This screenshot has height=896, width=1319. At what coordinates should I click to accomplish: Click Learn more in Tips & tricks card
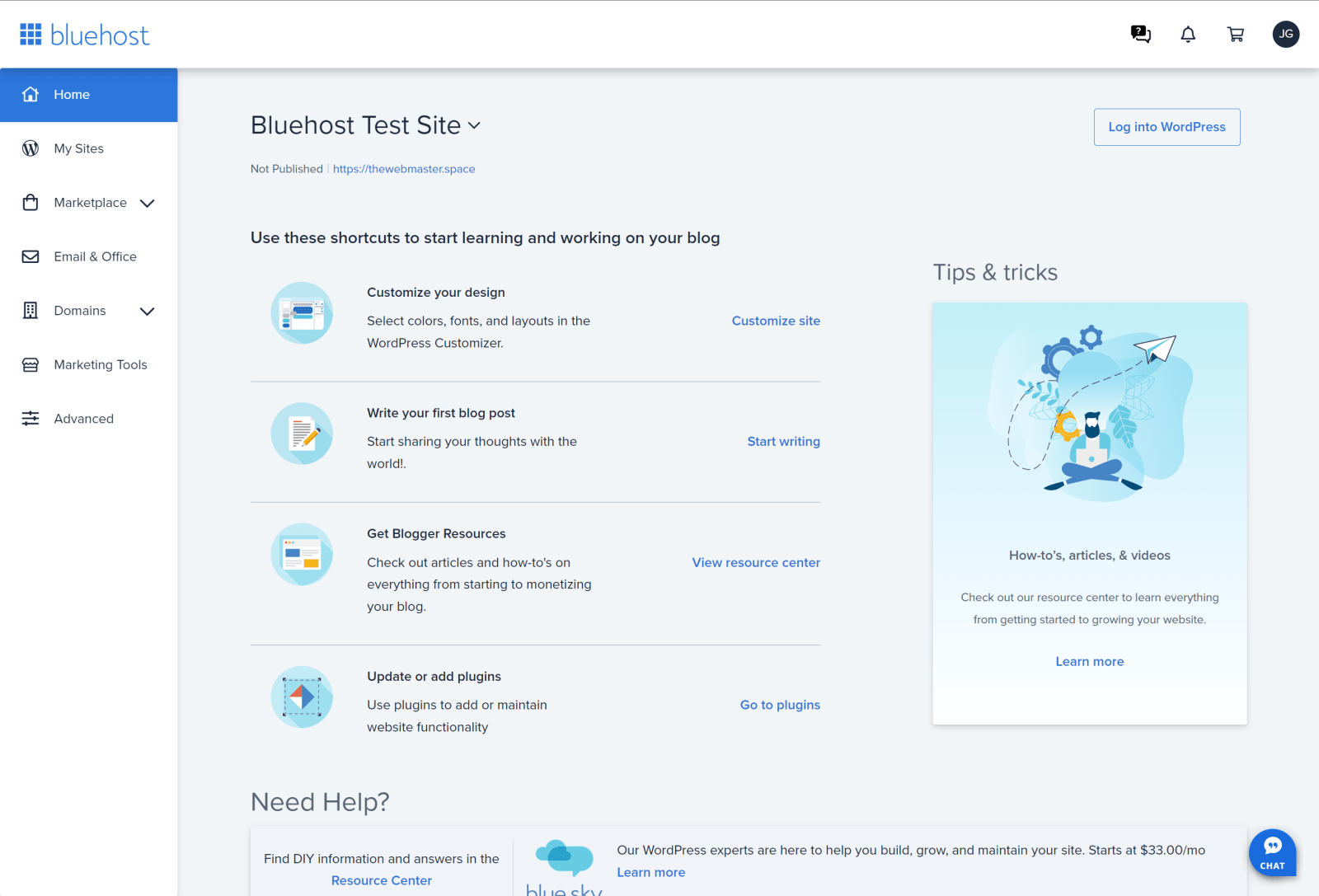pyautogui.click(x=1090, y=661)
